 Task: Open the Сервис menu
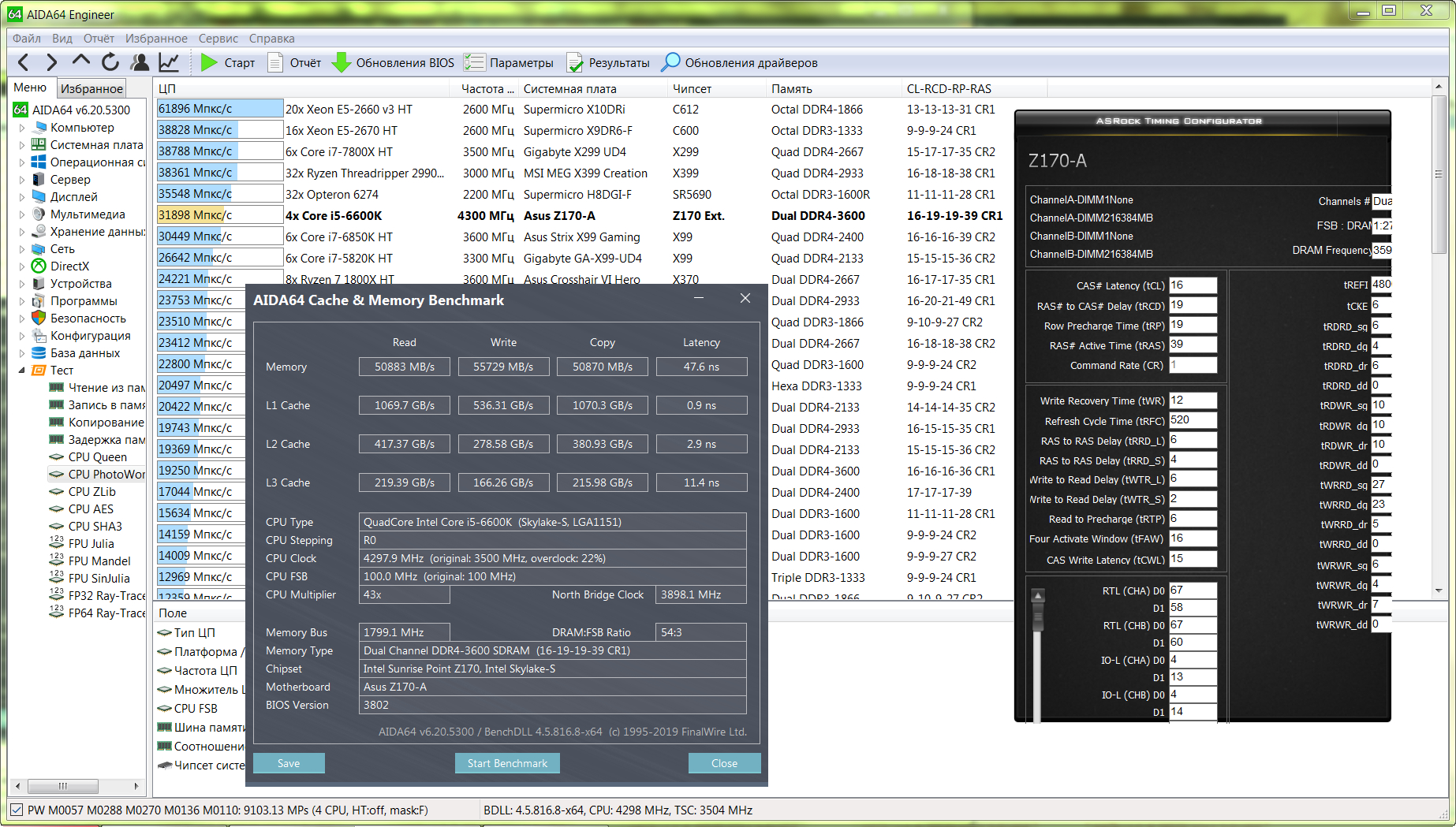[x=218, y=39]
